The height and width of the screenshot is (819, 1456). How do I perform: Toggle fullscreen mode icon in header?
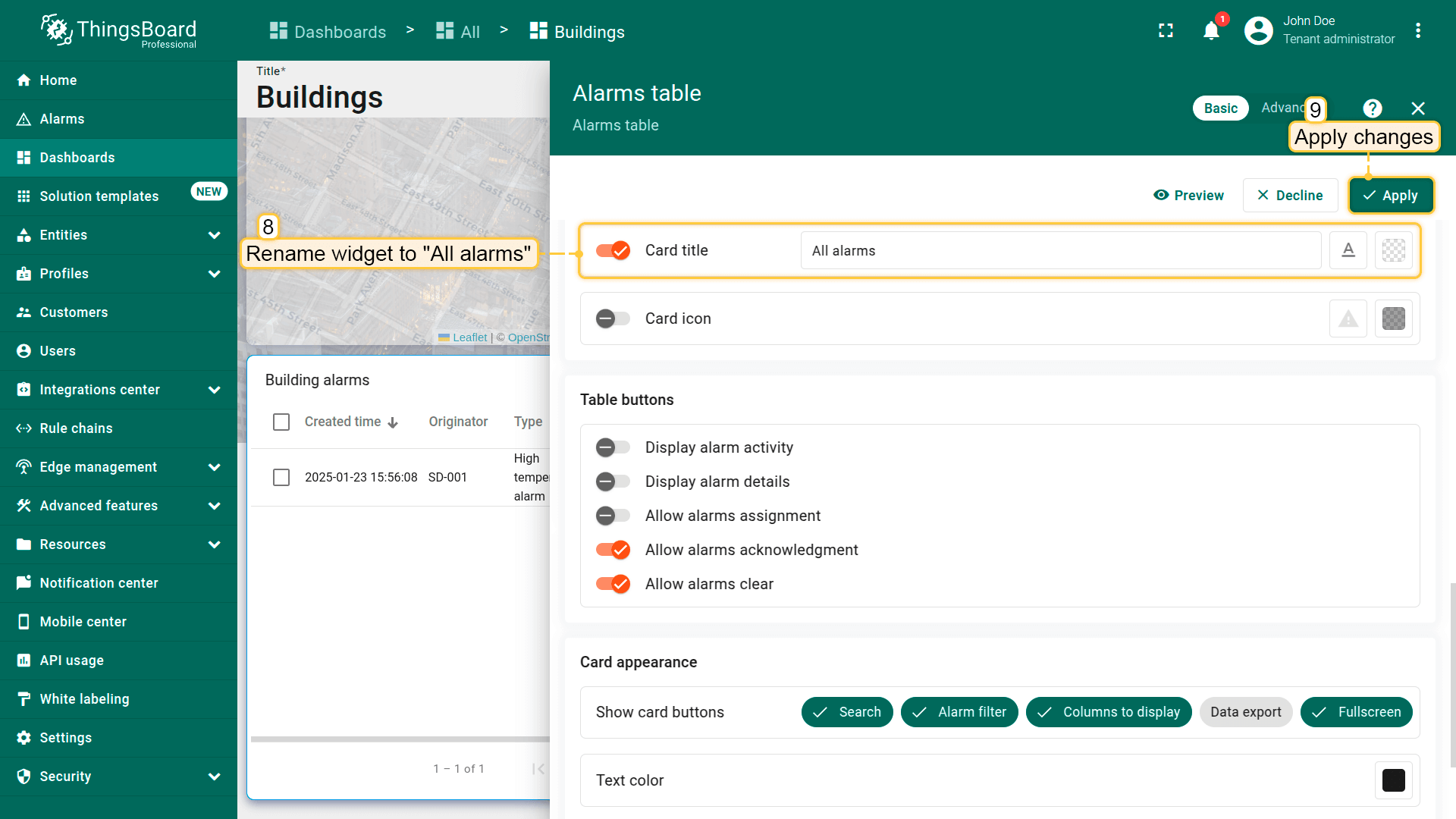pyautogui.click(x=1166, y=31)
